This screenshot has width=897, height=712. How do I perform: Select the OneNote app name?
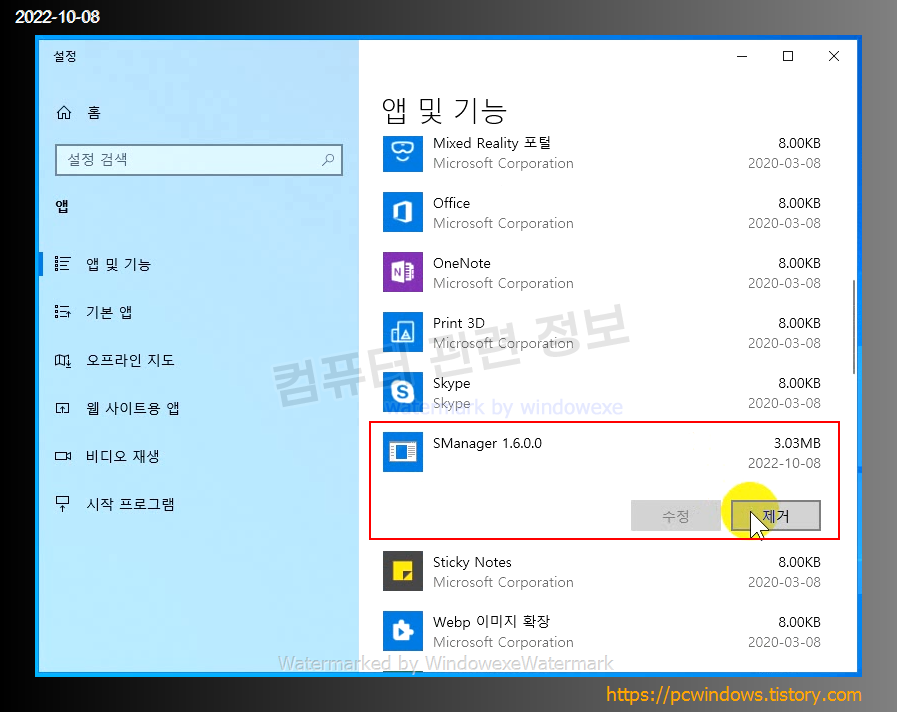pyautogui.click(x=462, y=263)
